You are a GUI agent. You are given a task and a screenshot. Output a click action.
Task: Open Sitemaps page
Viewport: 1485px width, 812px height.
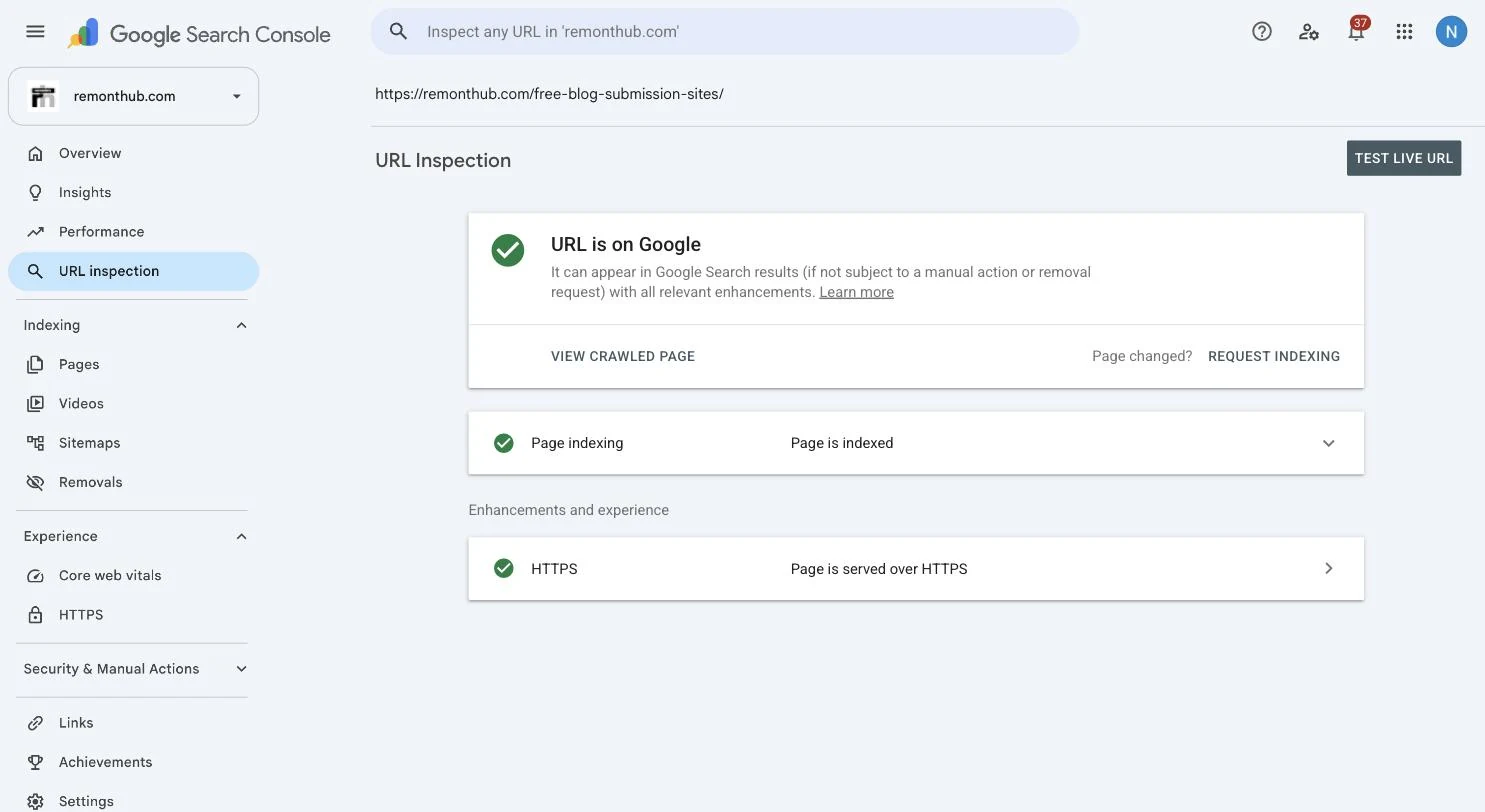coord(134,442)
